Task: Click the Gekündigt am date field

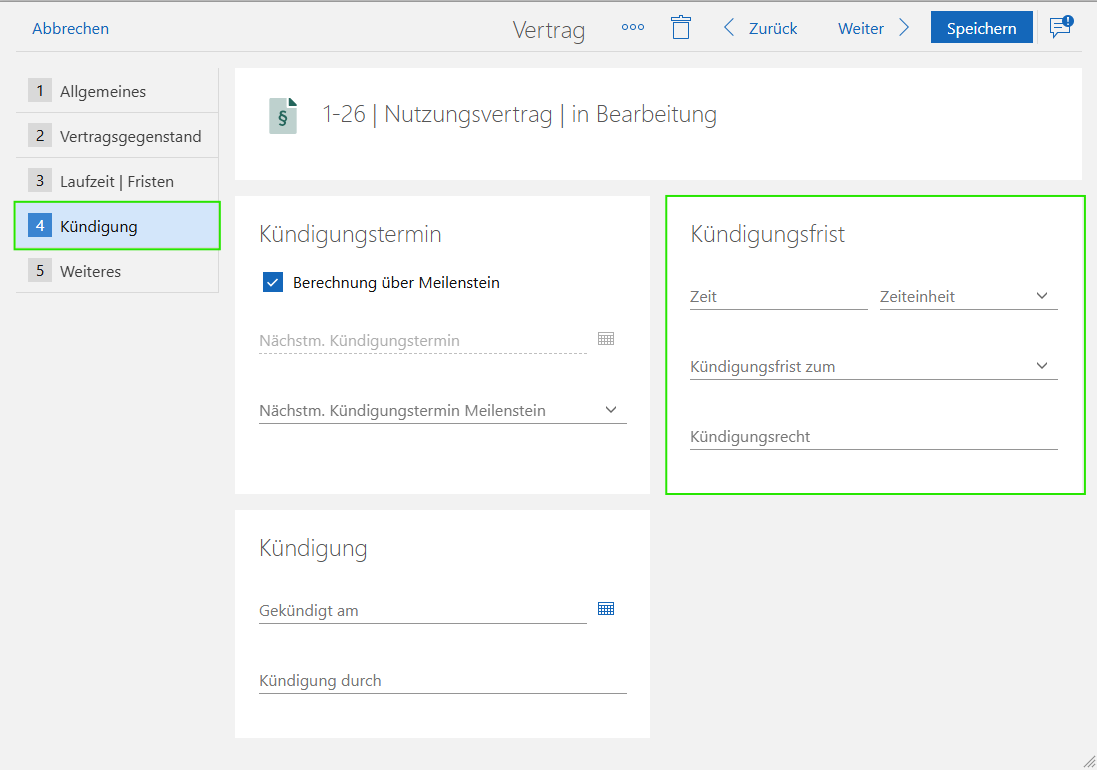Action: (423, 611)
